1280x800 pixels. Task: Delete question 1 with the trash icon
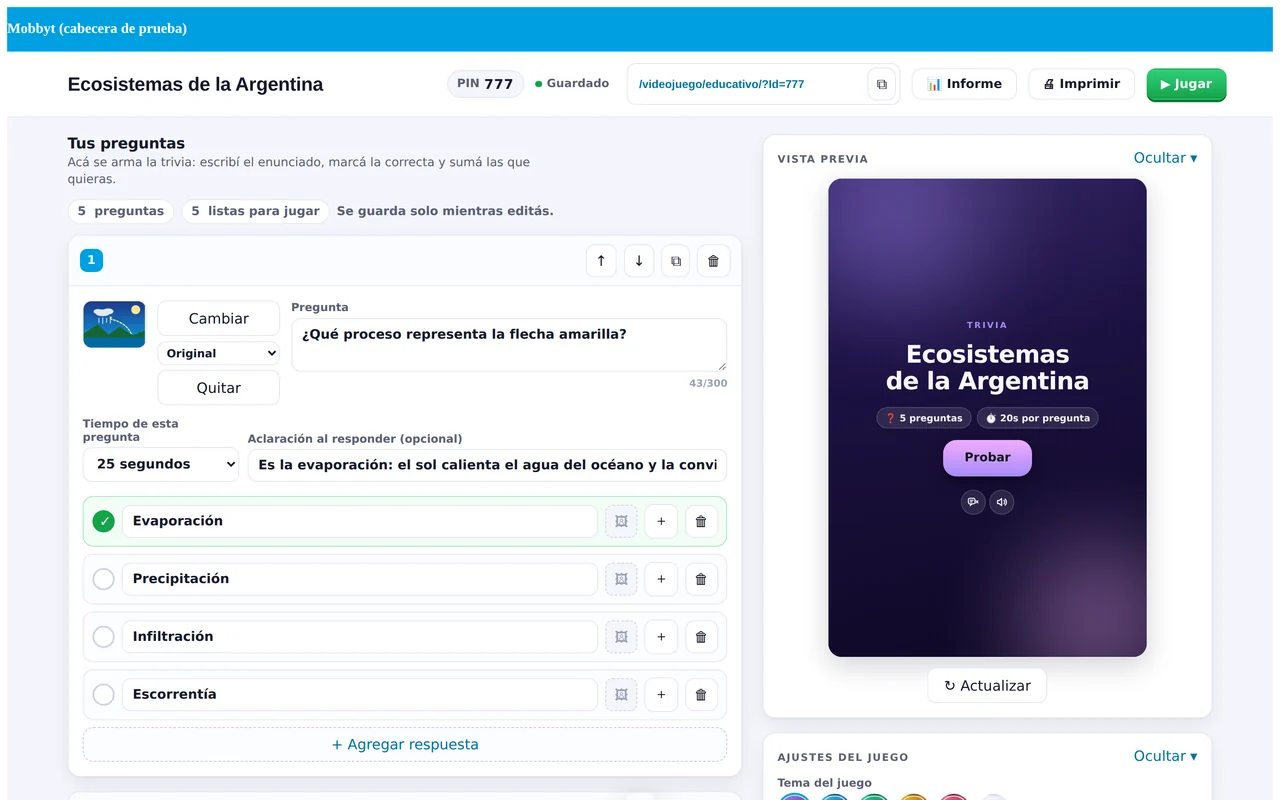pyautogui.click(x=713, y=261)
